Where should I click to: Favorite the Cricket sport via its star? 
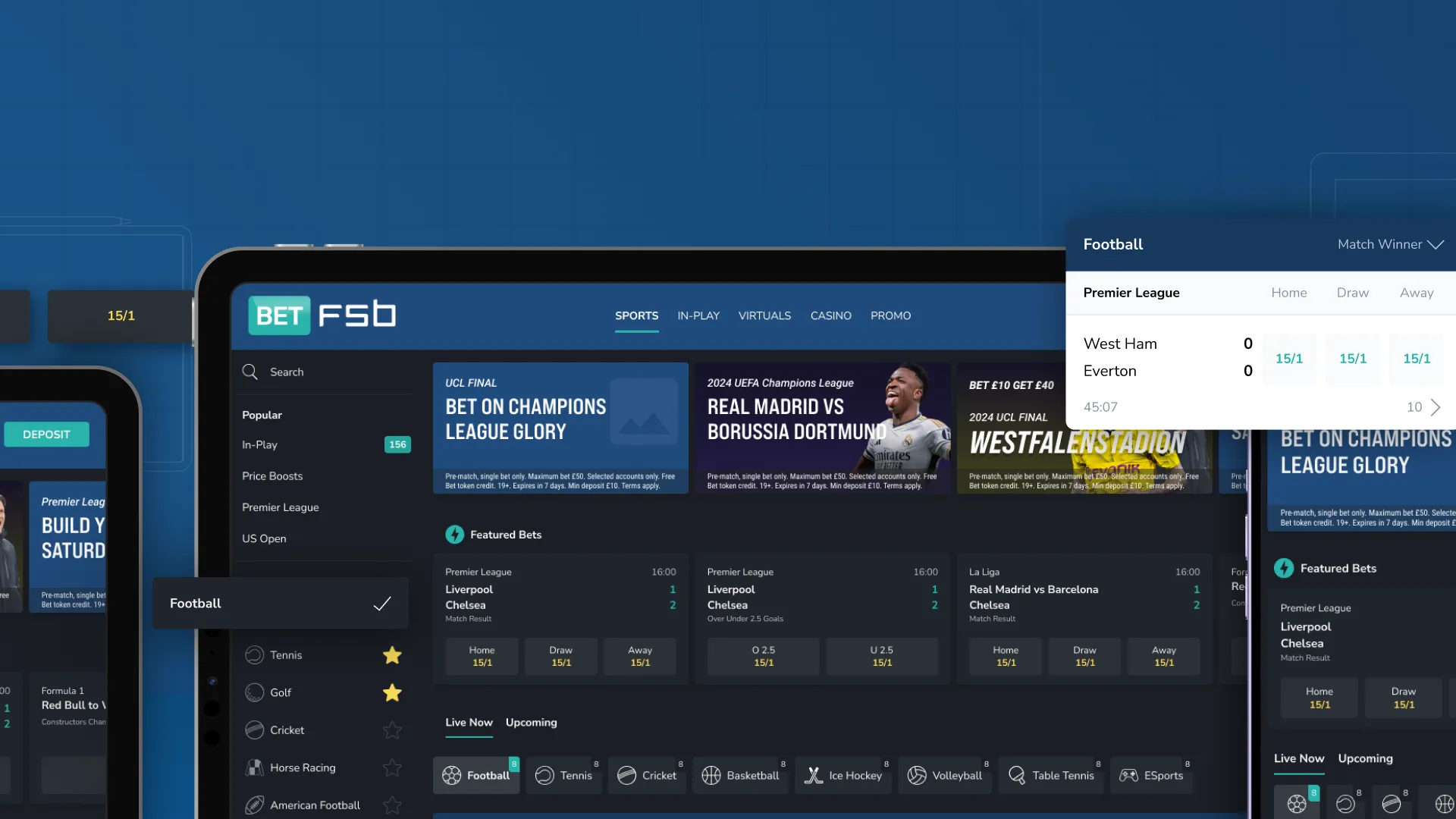(x=392, y=730)
